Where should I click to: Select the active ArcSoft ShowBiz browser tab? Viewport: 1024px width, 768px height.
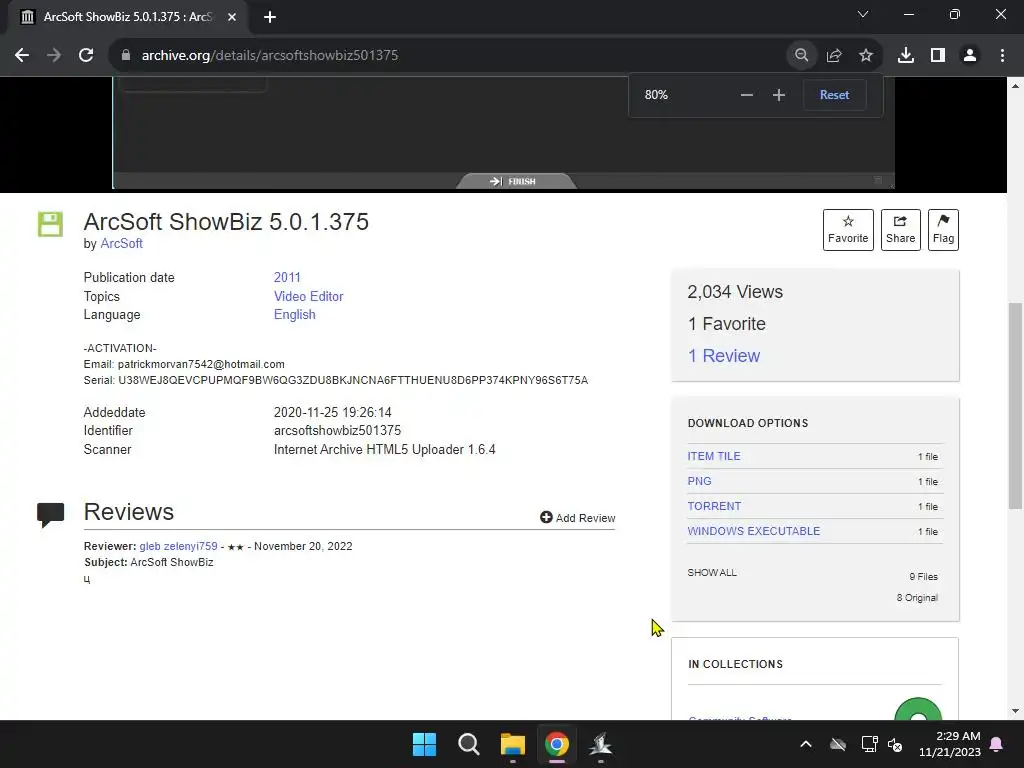coord(127,18)
